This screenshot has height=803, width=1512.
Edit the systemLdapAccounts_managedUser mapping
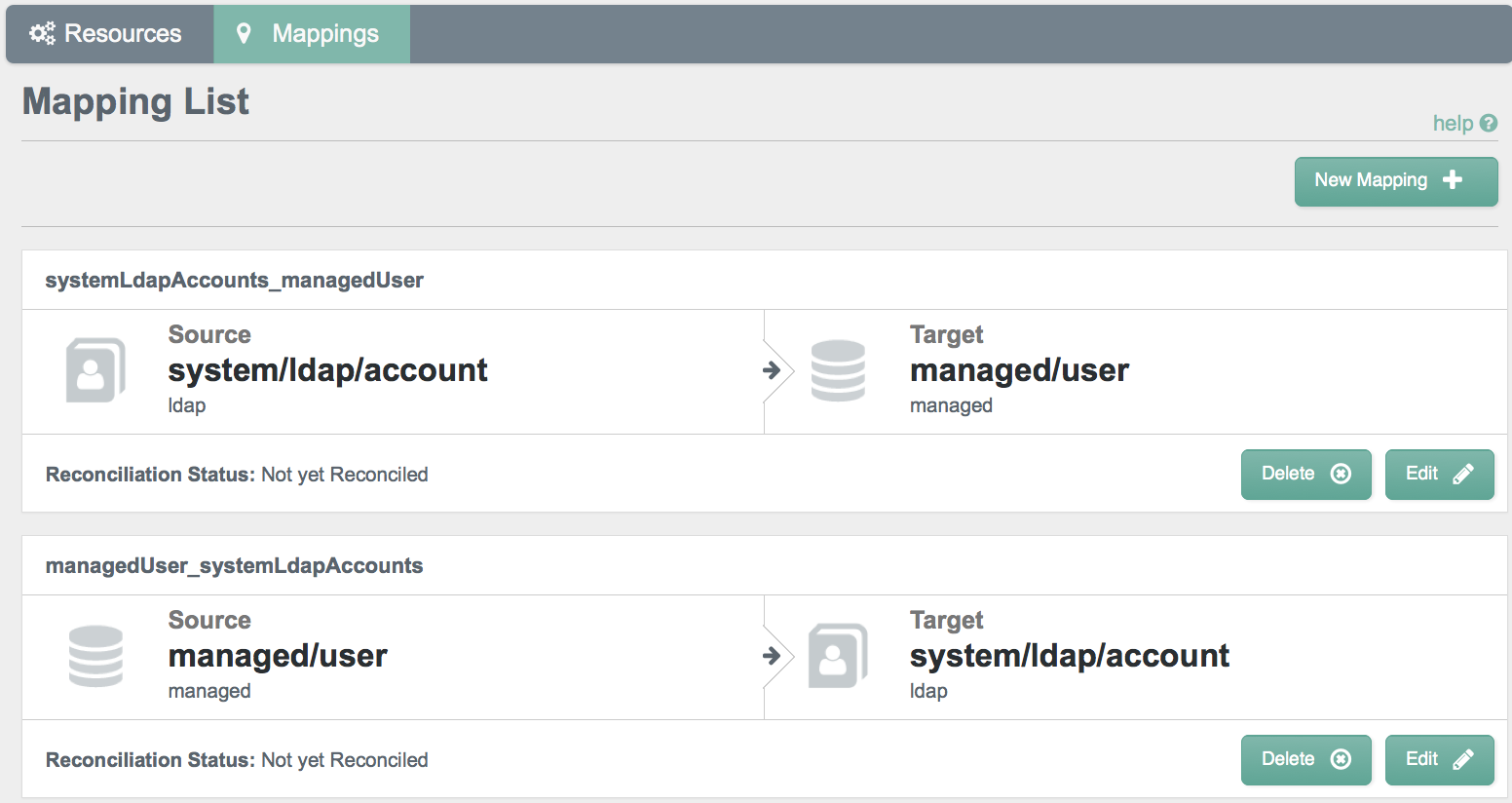coord(1440,474)
